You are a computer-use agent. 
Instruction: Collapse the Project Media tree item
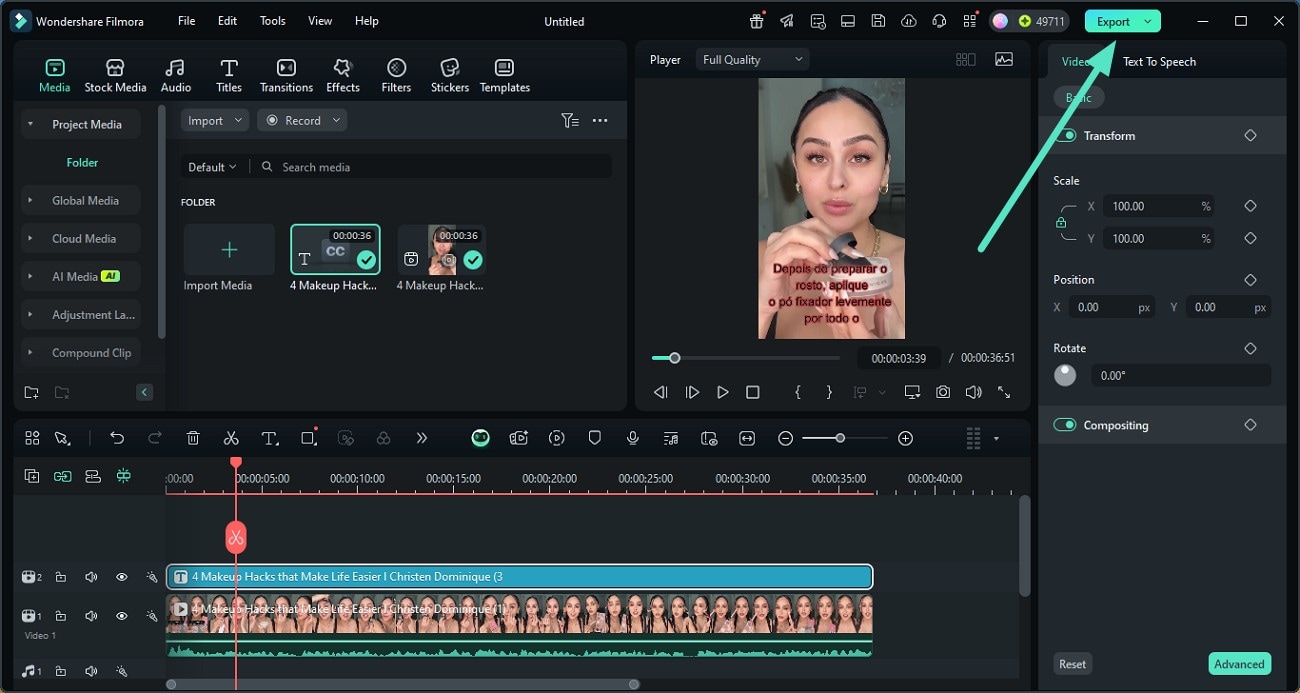click(x=31, y=125)
